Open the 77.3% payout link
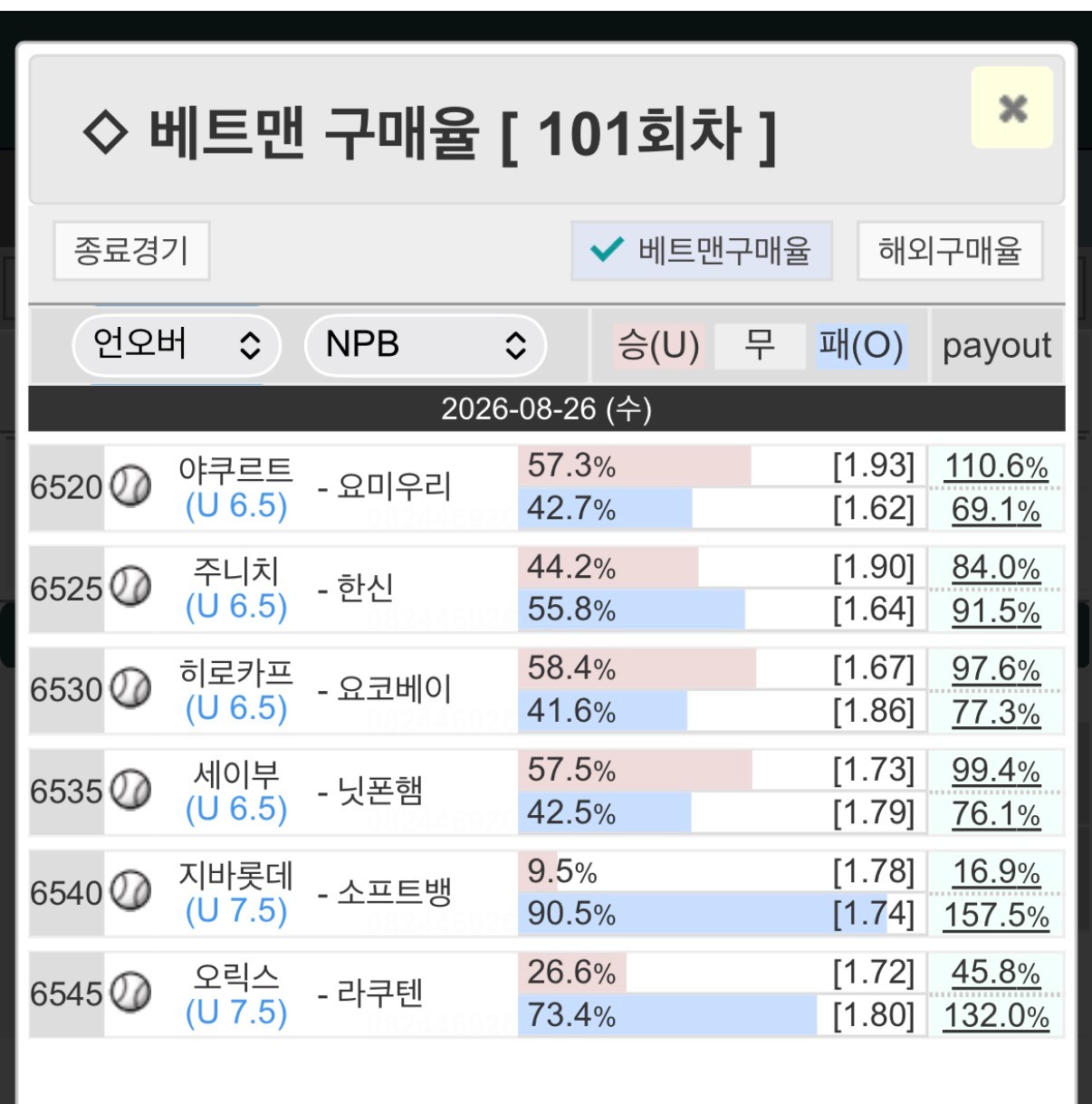This screenshot has width=1092, height=1104. click(996, 713)
